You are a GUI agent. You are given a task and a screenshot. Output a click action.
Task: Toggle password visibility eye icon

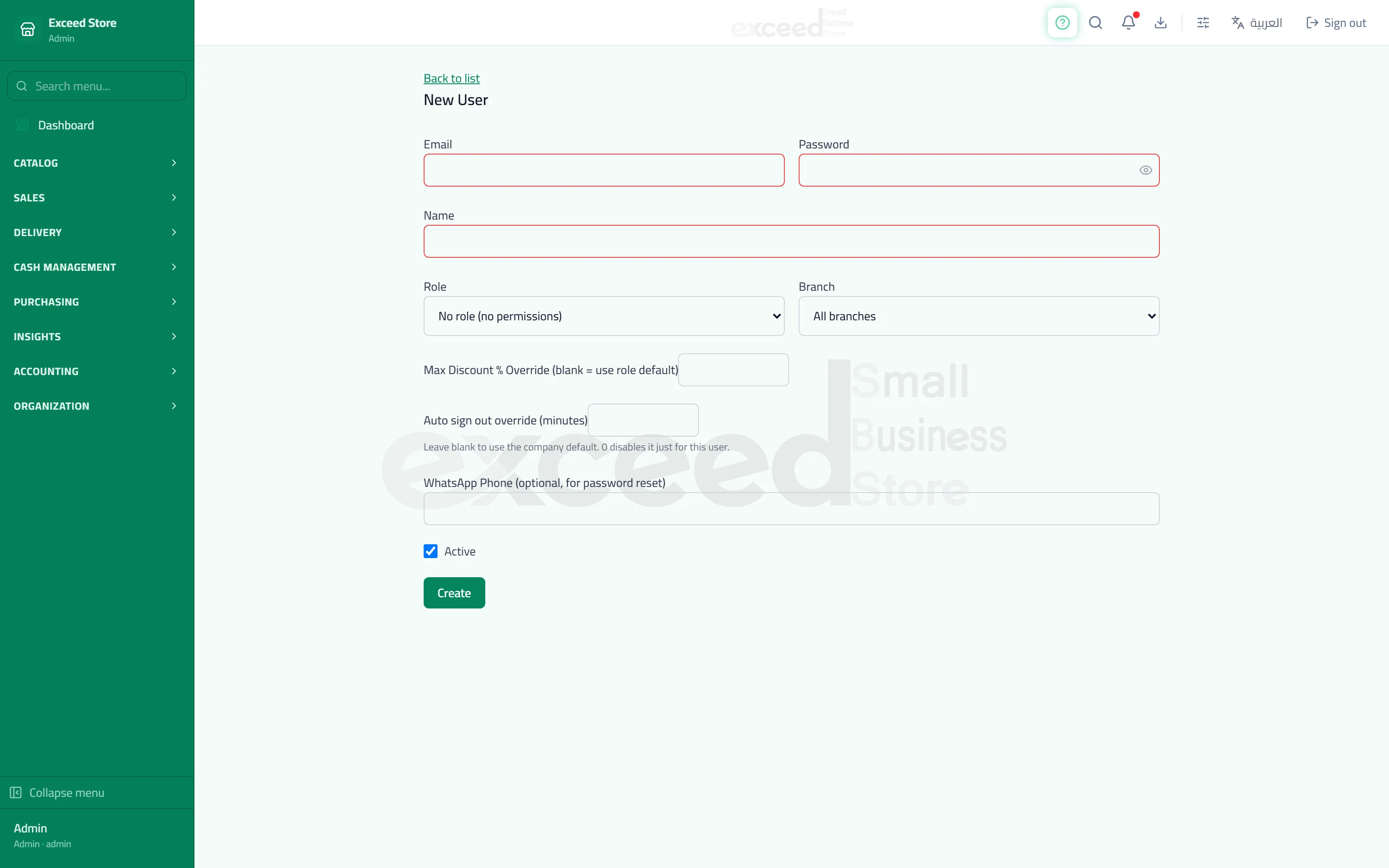click(x=1145, y=170)
